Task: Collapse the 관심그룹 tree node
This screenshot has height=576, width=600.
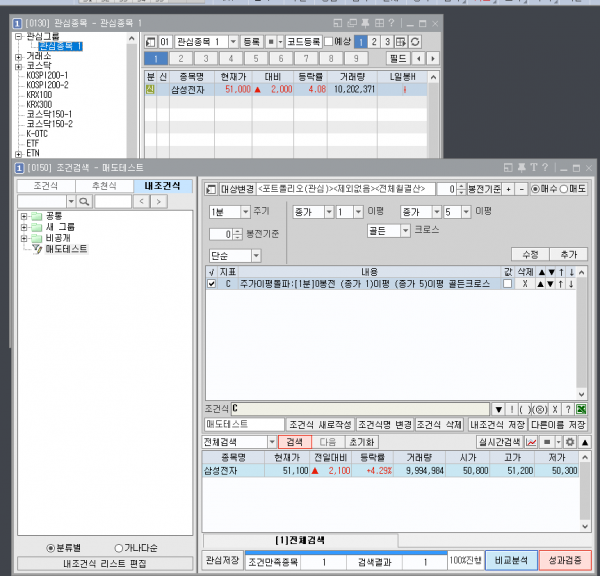Action: (x=18, y=37)
